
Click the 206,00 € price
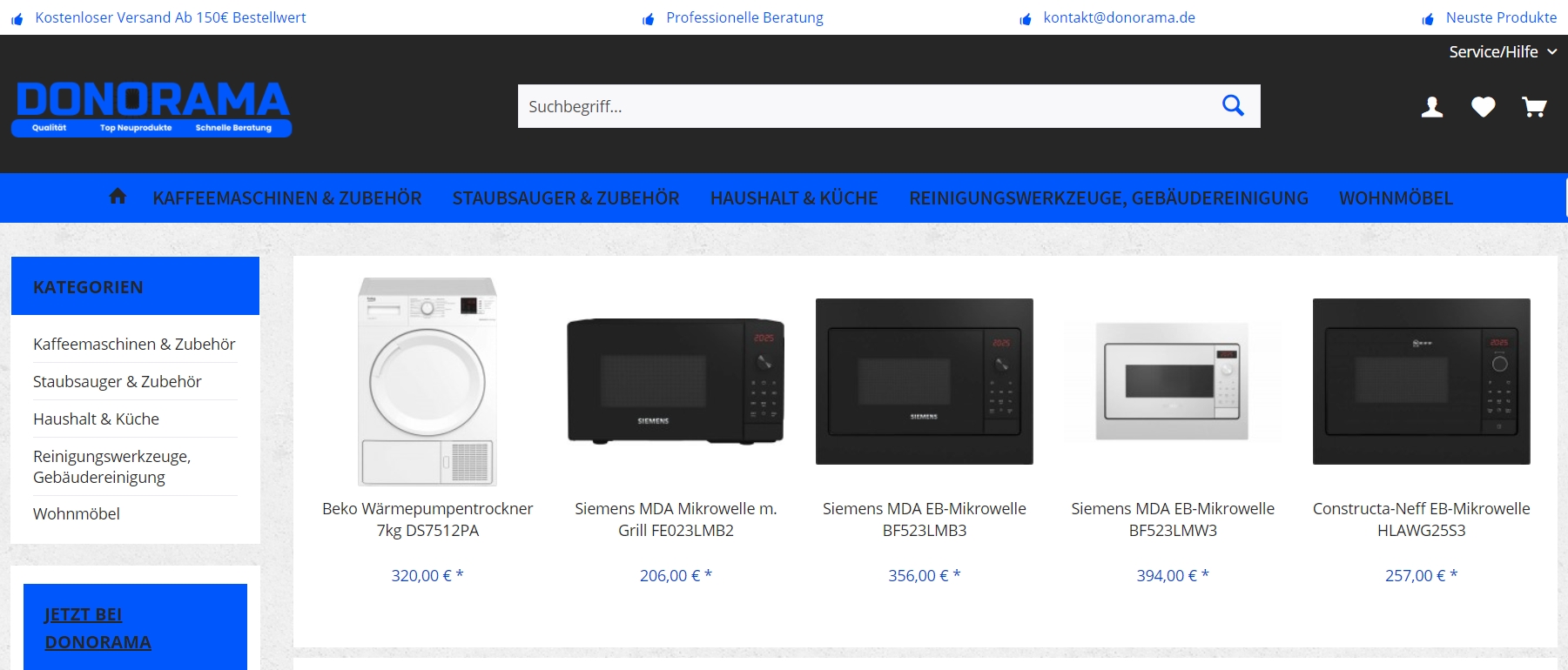676,576
